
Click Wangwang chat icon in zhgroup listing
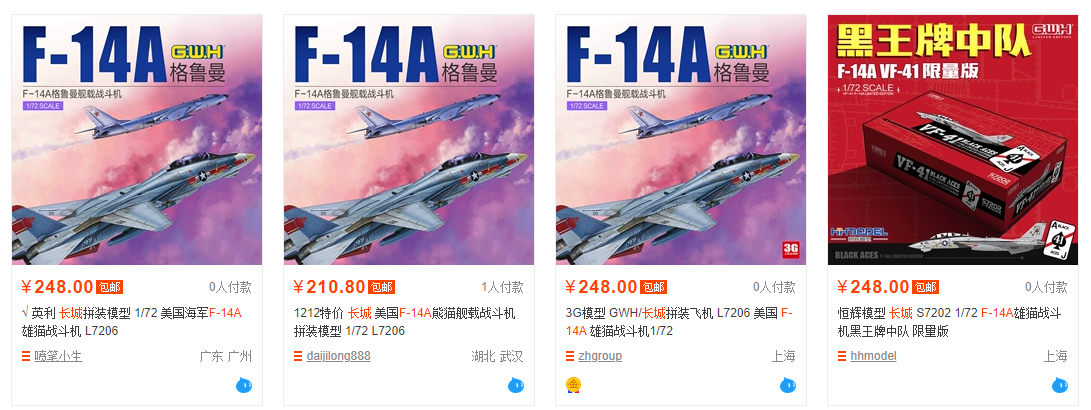(x=788, y=385)
